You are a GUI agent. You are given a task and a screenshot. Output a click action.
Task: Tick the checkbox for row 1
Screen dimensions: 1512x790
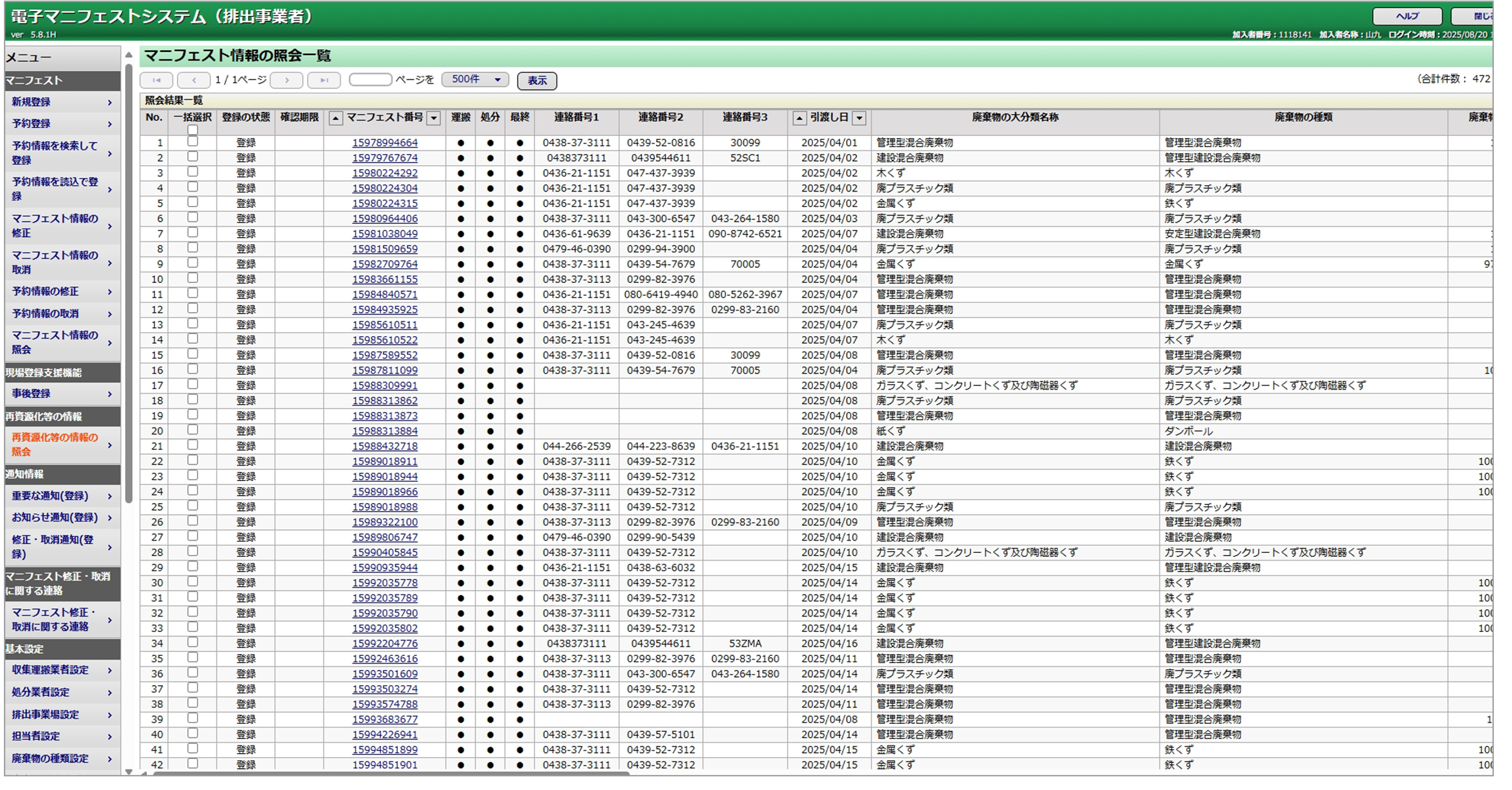pyautogui.click(x=192, y=142)
